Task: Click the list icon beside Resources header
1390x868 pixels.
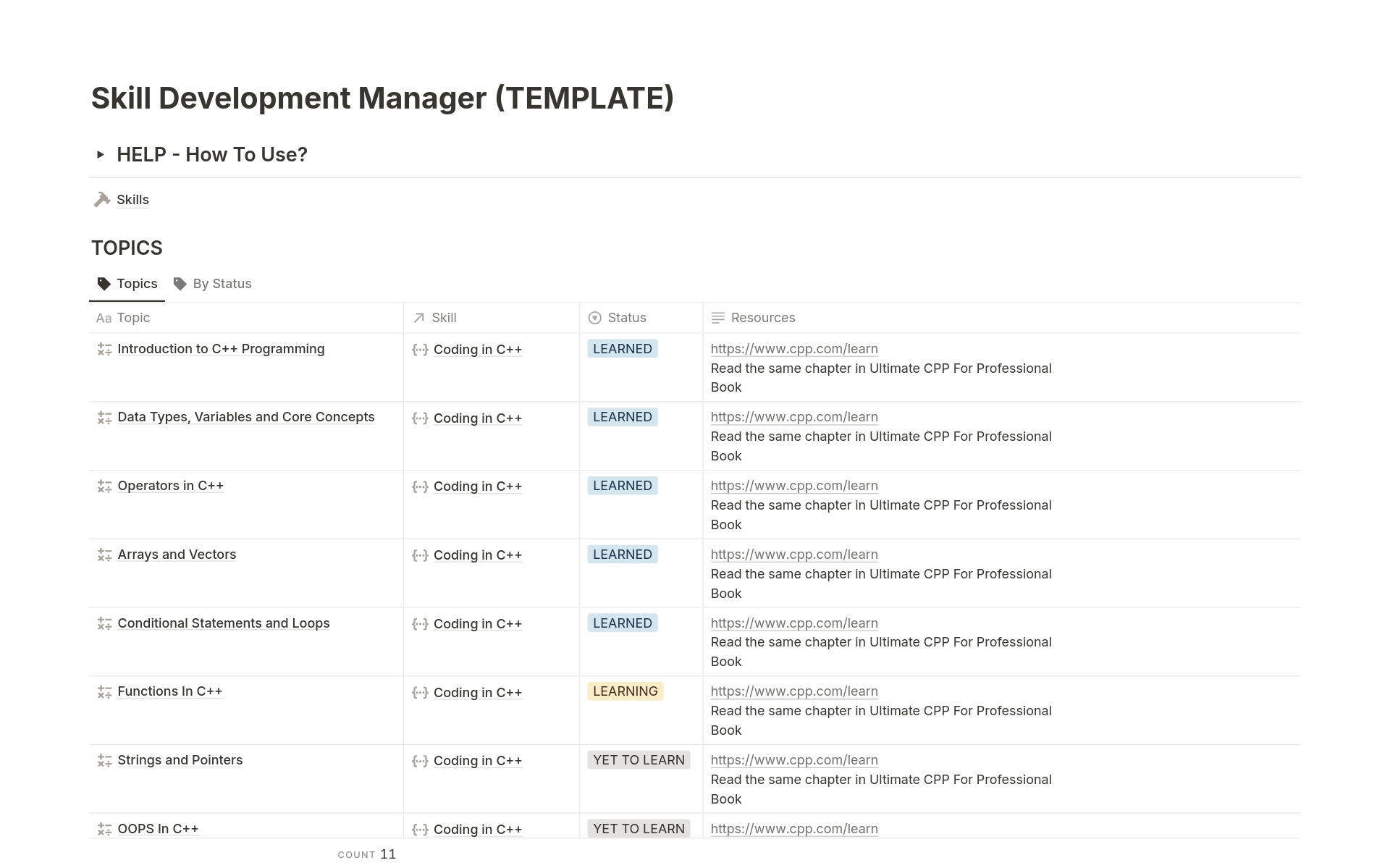Action: point(718,317)
